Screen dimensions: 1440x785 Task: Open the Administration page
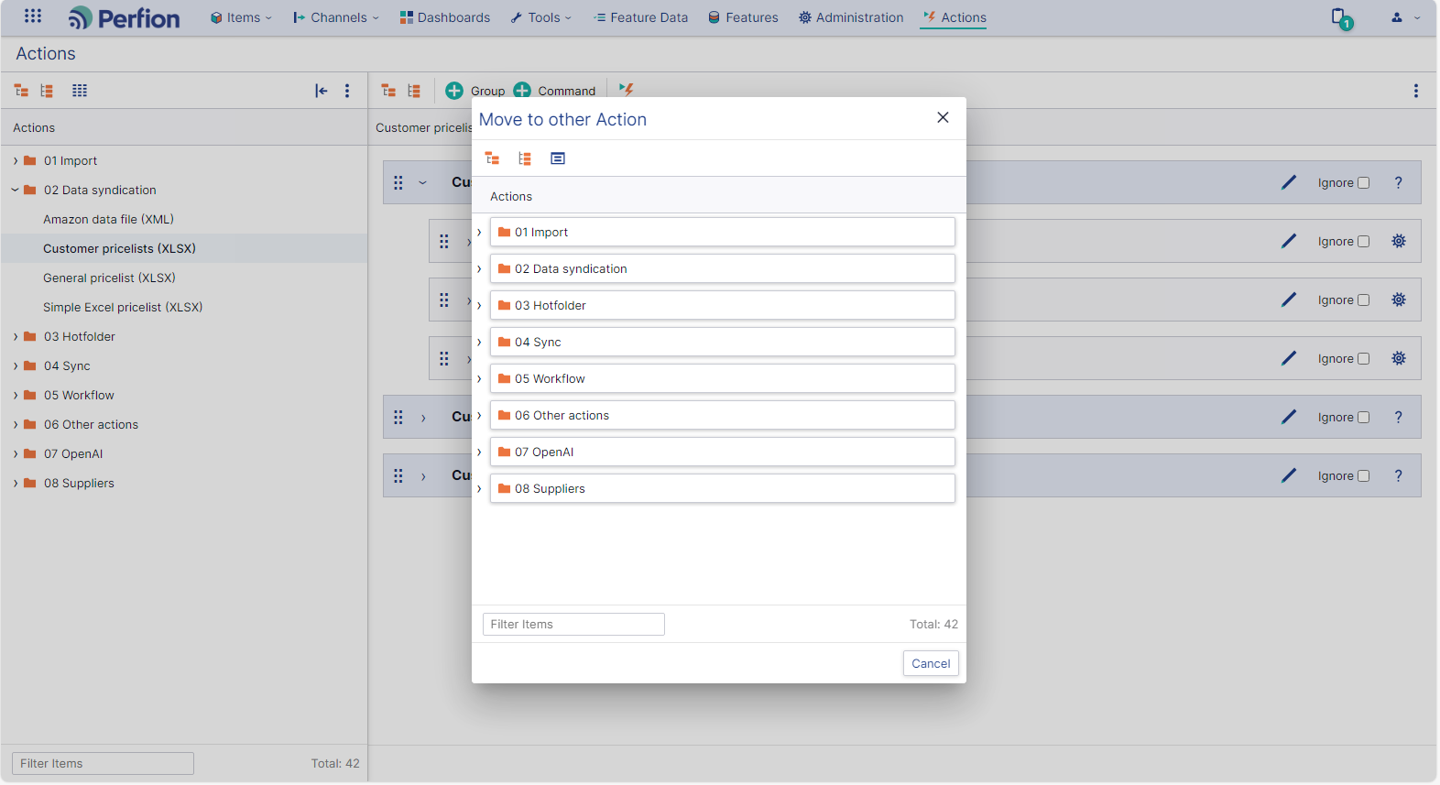851,17
